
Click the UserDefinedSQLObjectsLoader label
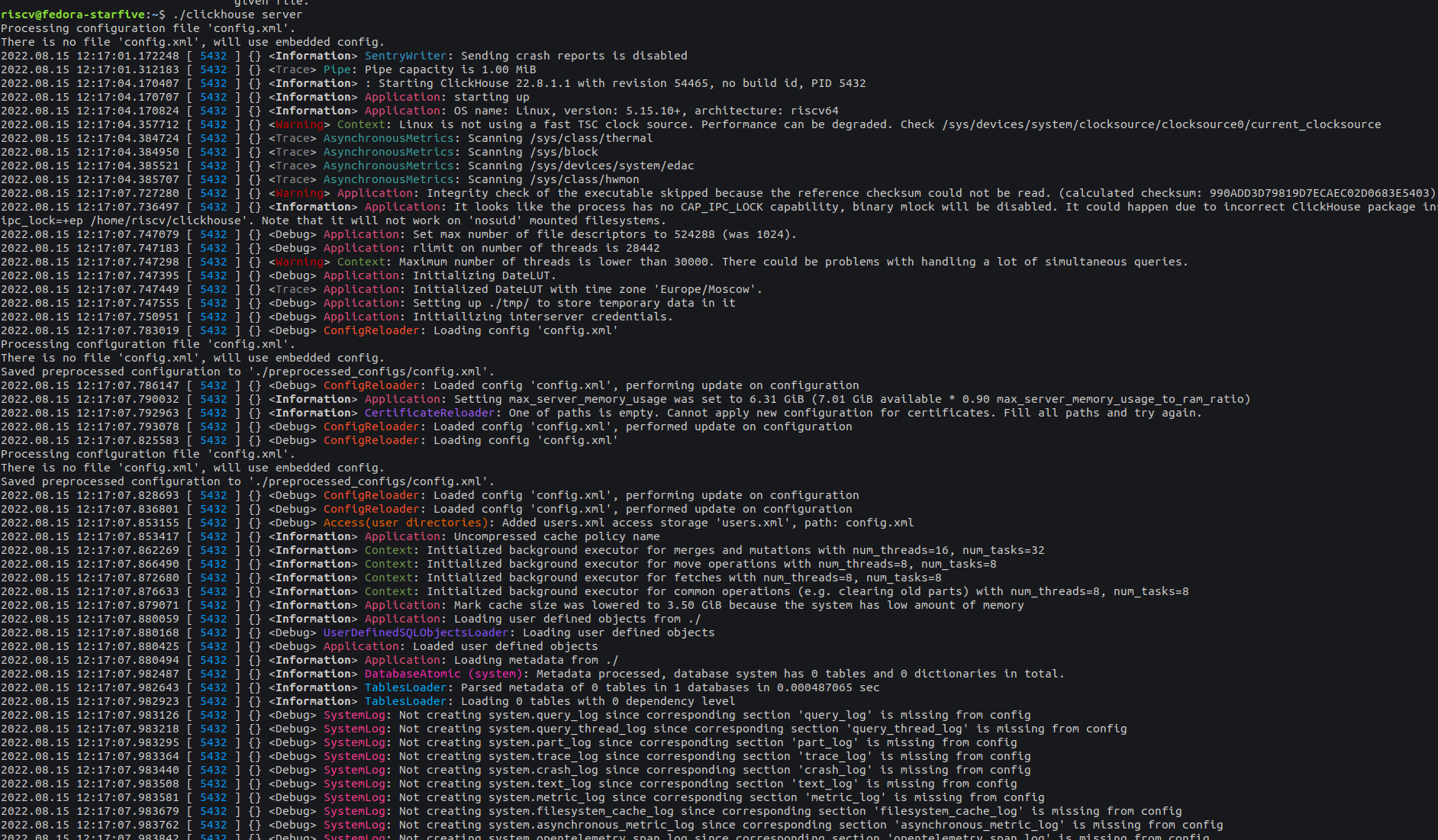[416, 632]
